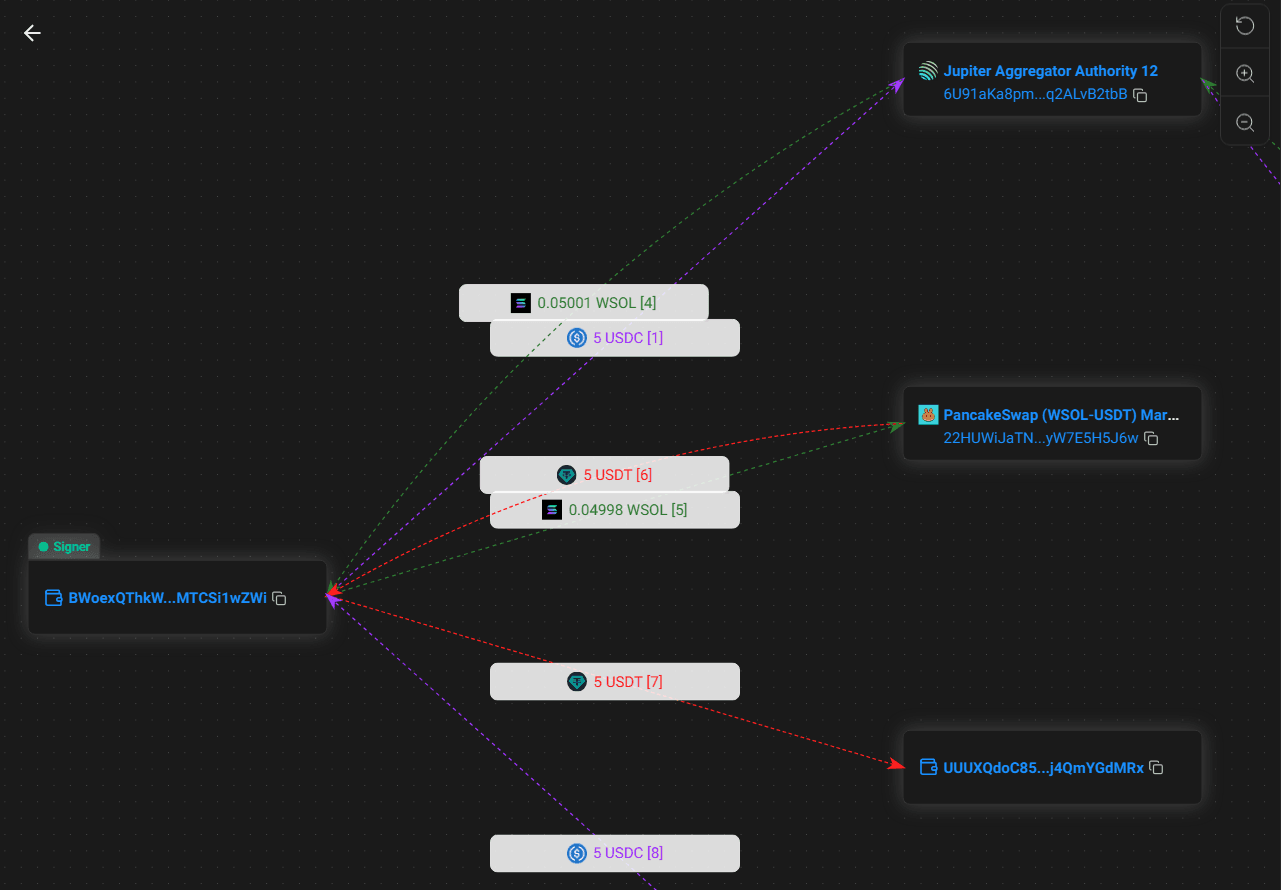Open the UUUXQdoC85...j4QmYGdMRx wallet link
Screen dimensions: 1281x890
1043,768
